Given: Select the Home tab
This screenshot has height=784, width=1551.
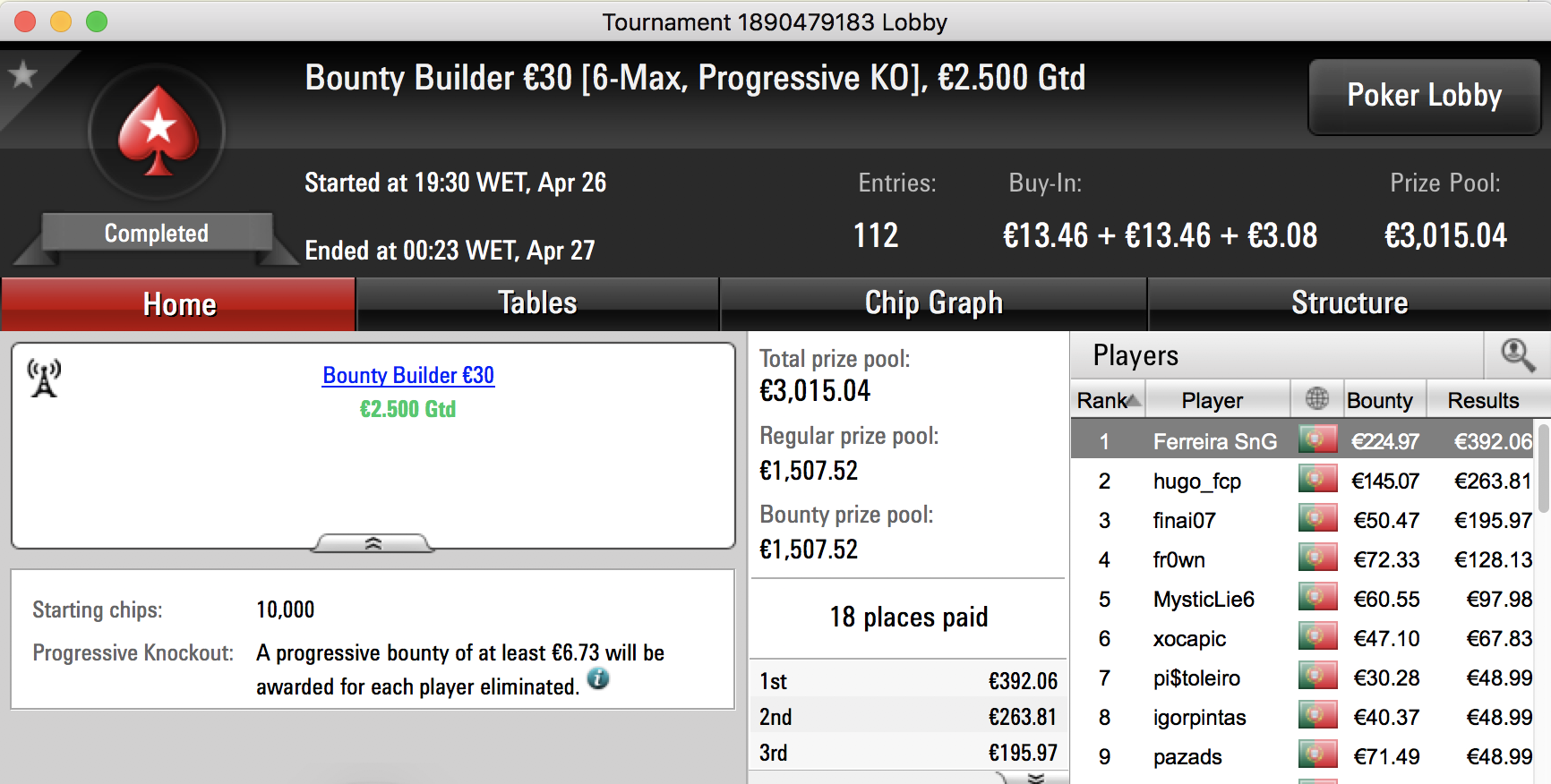Looking at the screenshot, I should tap(179, 304).
